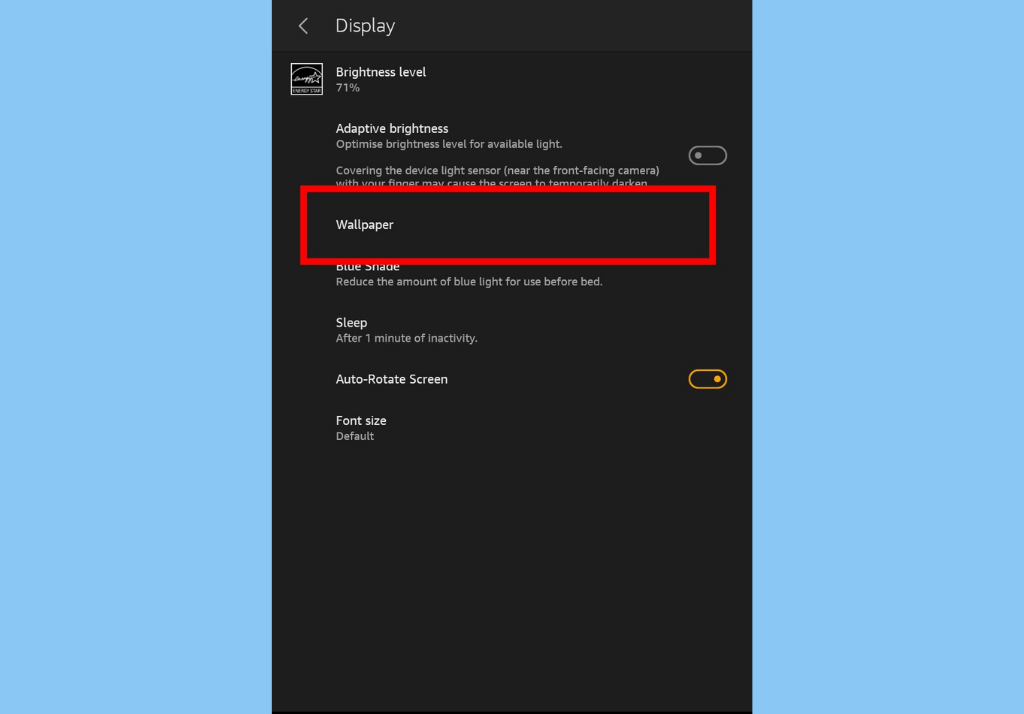Open the Blue Shade option

[x=512, y=274]
